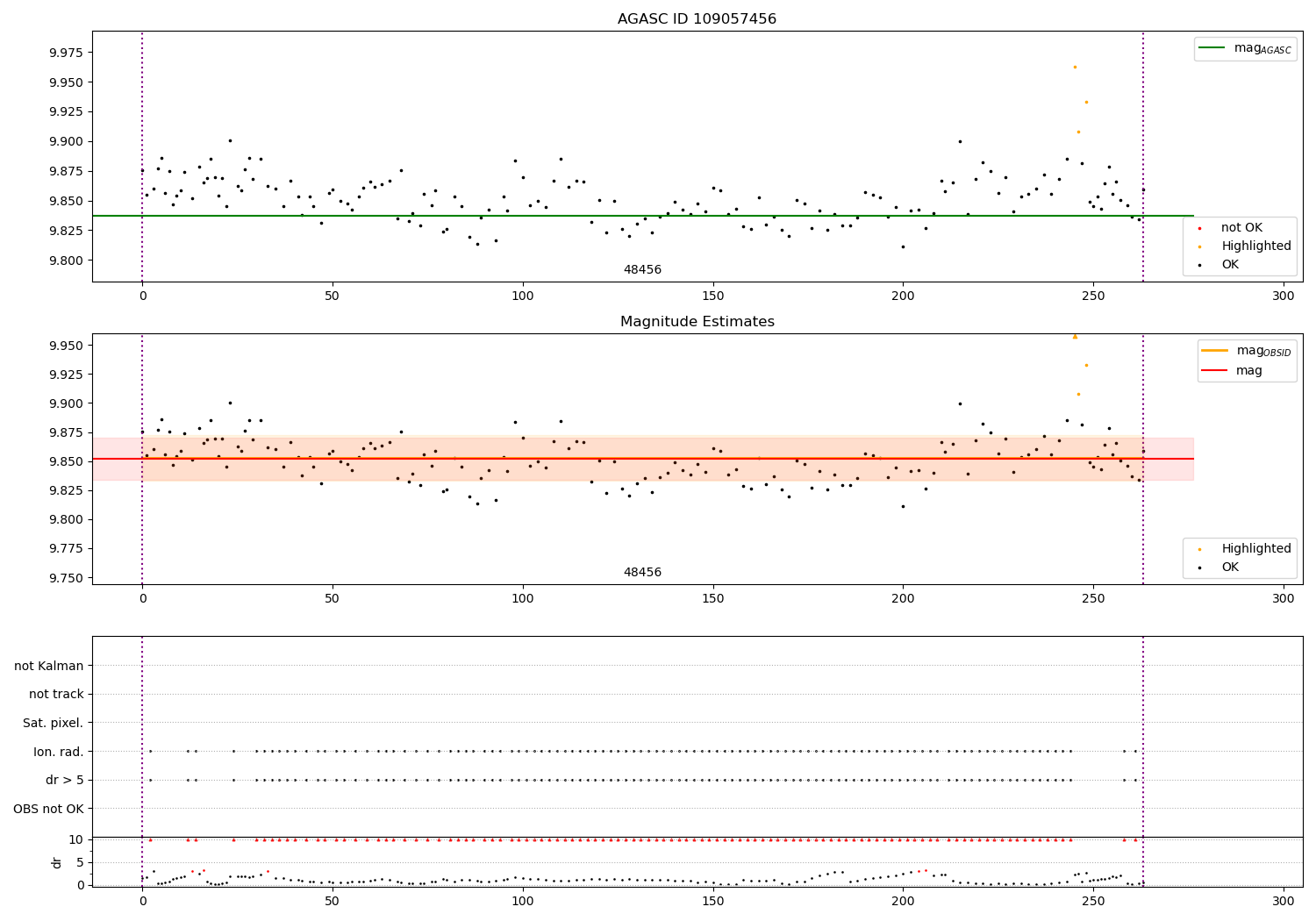Click the 9.775 tick on the middle plot
Viewport: 1316px width, 921px height.
click(x=66, y=549)
